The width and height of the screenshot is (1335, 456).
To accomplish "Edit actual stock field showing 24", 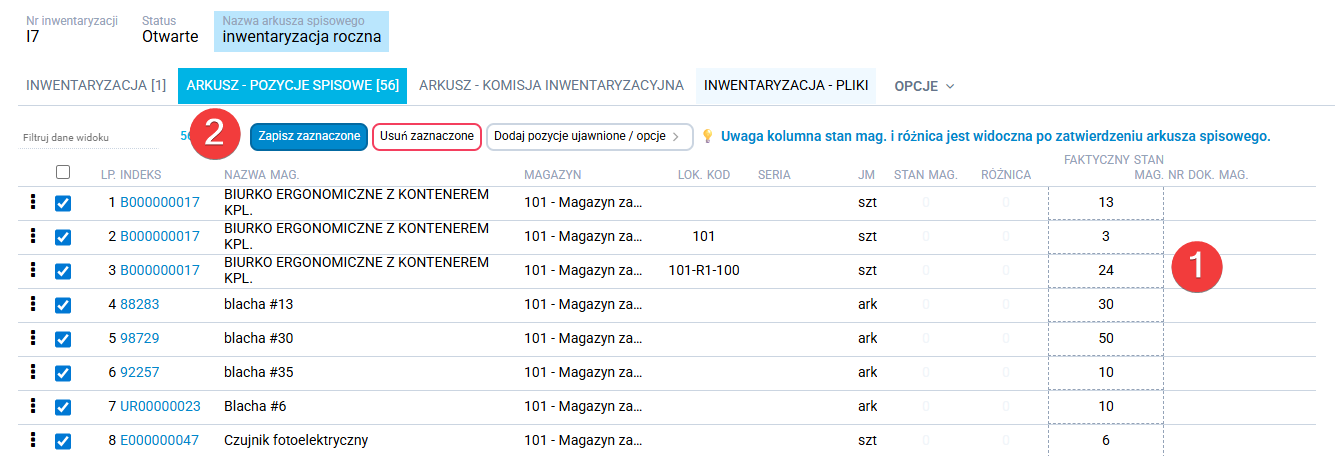I will click(x=1105, y=270).
